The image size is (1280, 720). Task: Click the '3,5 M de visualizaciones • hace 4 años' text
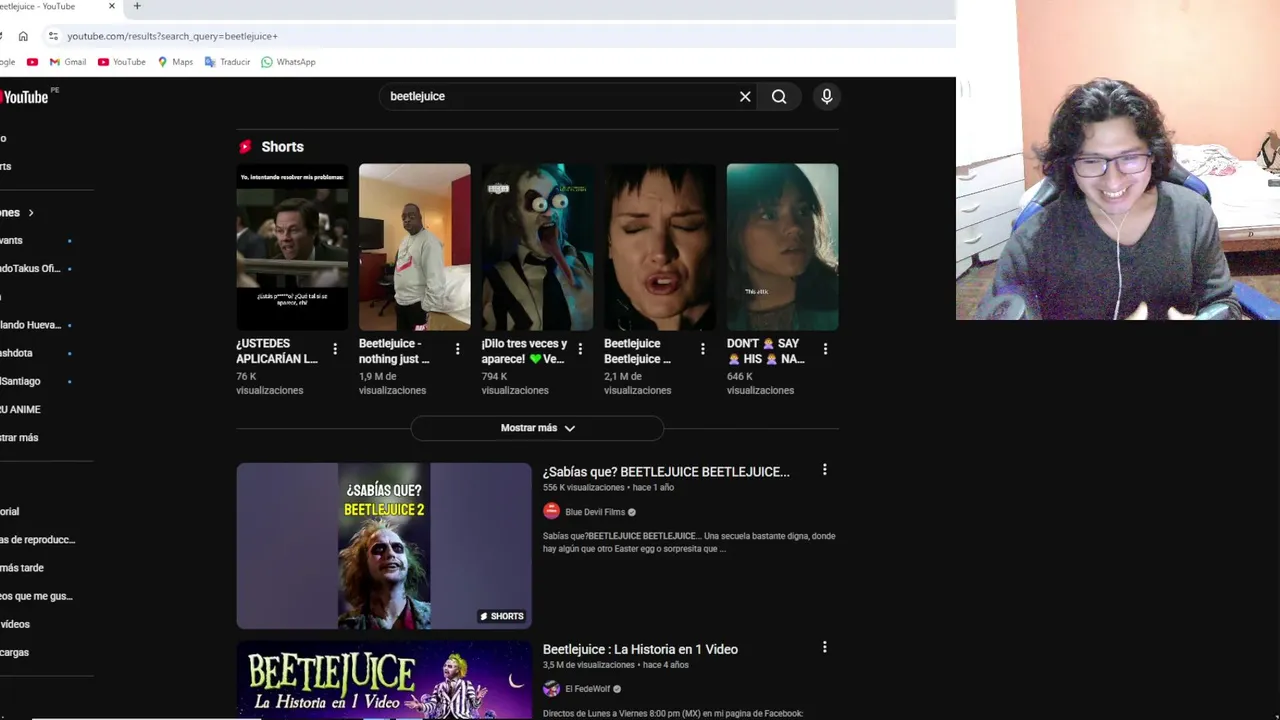[615, 665]
